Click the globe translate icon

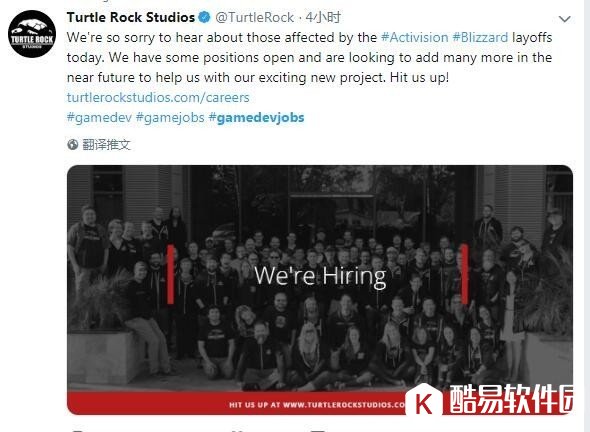coord(73,145)
